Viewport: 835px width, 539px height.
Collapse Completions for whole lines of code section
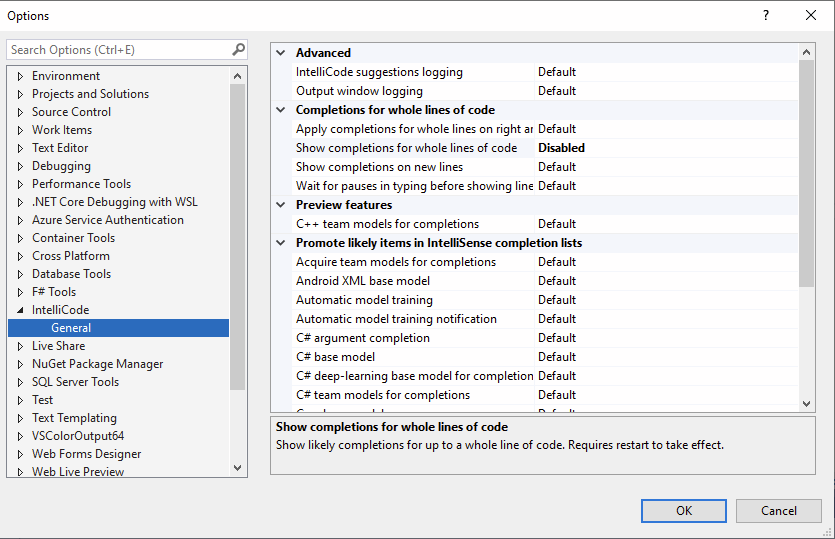tap(281, 110)
